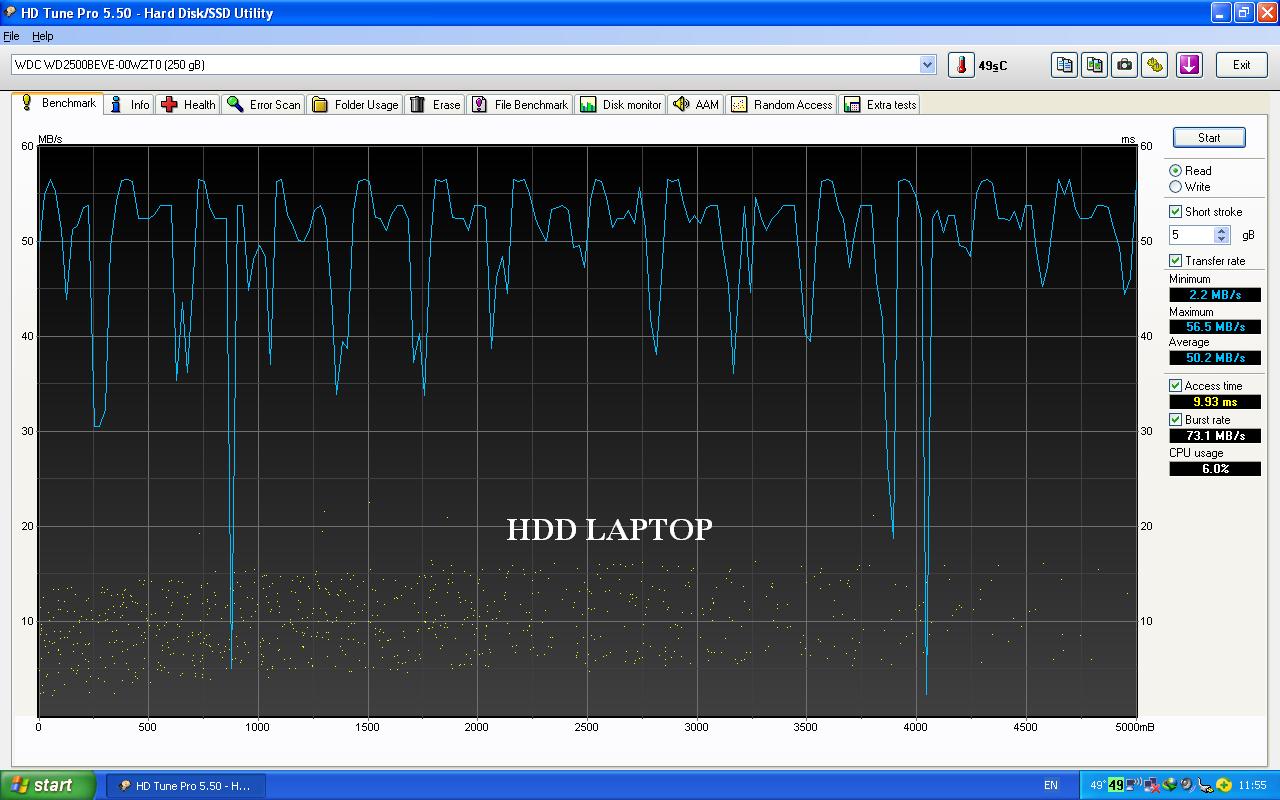The width and height of the screenshot is (1280, 800).
Task: Uncheck the Access time checkbox
Action: click(x=1176, y=386)
